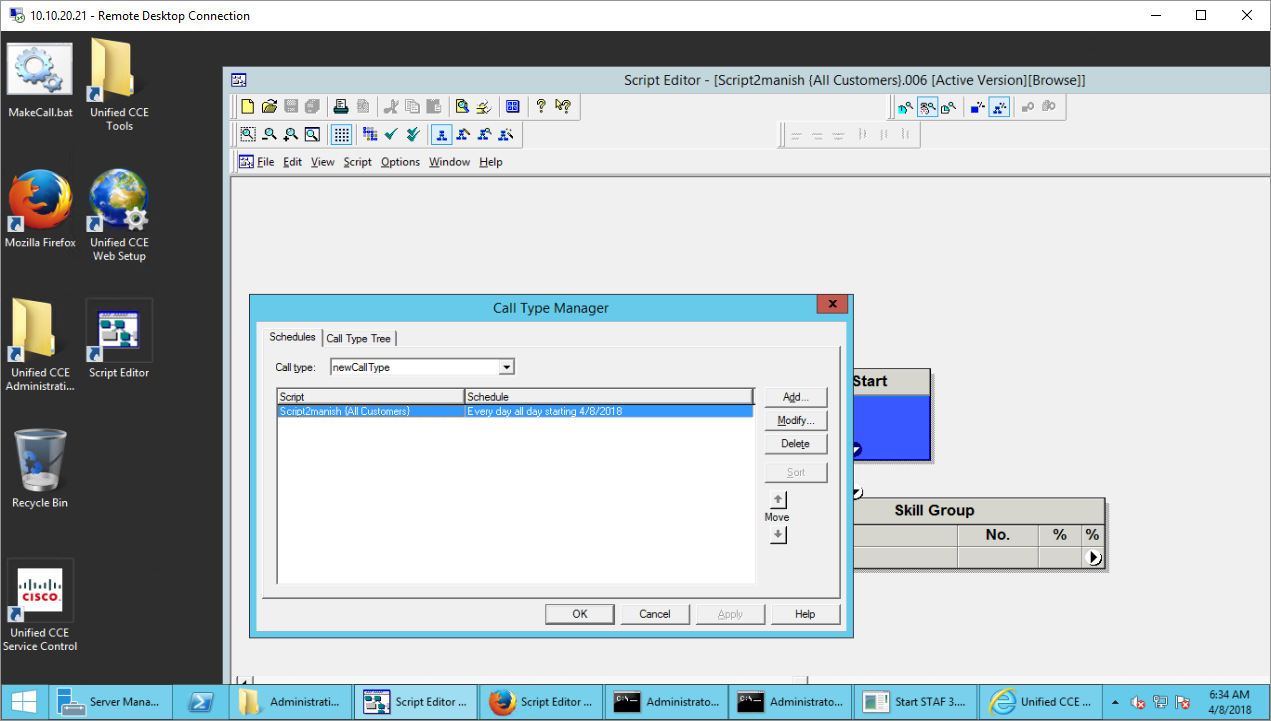The height and width of the screenshot is (721, 1271).
Task: Select the Unified CCE Service Control icon
Action: point(40,606)
